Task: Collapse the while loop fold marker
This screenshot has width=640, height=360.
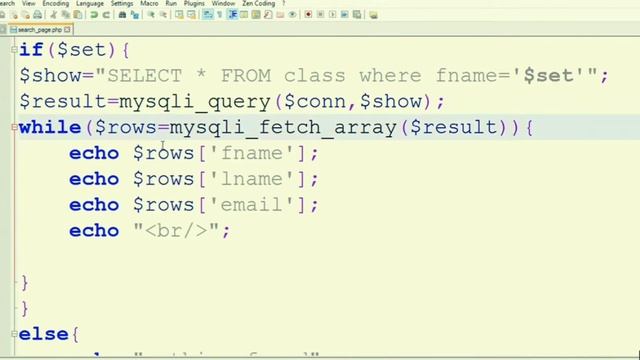Action: pos(14,127)
